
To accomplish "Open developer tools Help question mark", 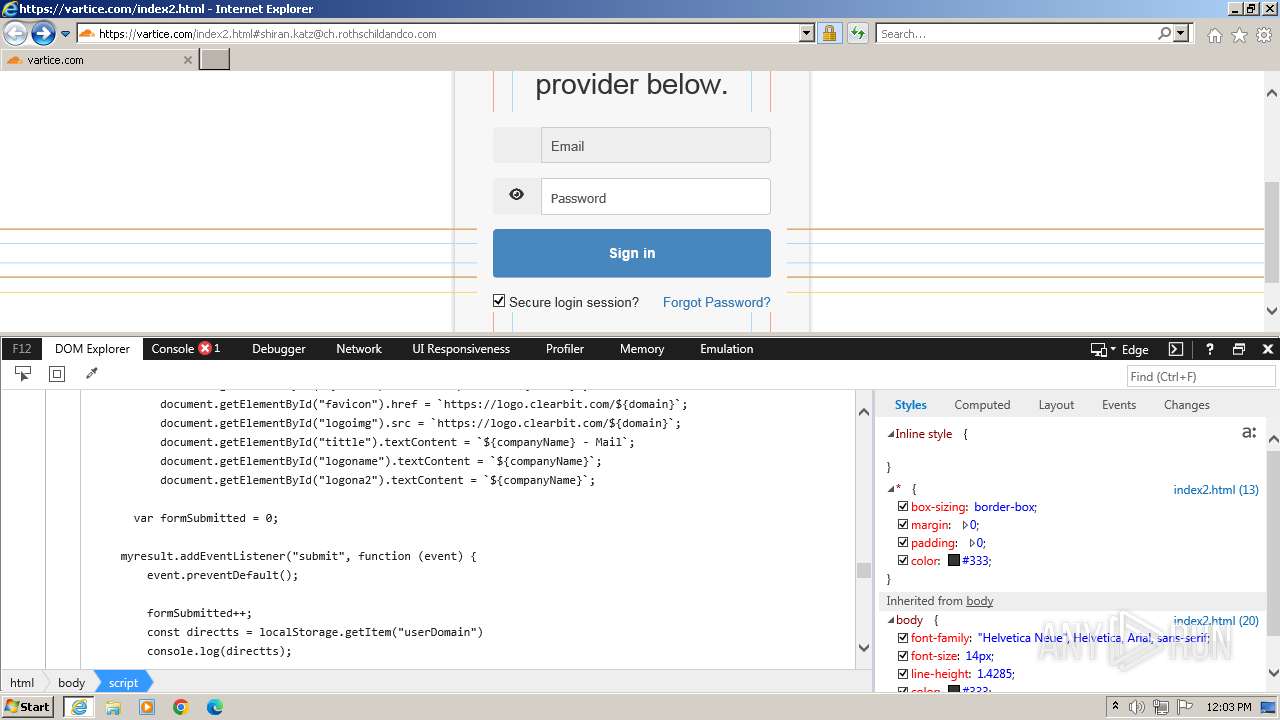I will [x=1209, y=349].
